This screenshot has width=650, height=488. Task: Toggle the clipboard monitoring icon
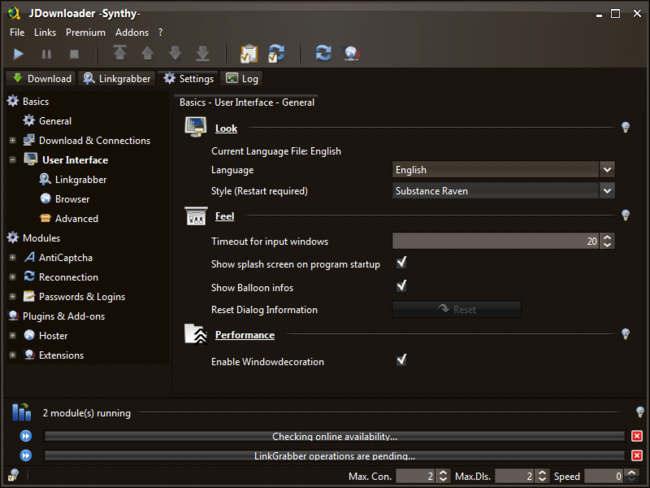pyautogui.click(x=249, y=53)
